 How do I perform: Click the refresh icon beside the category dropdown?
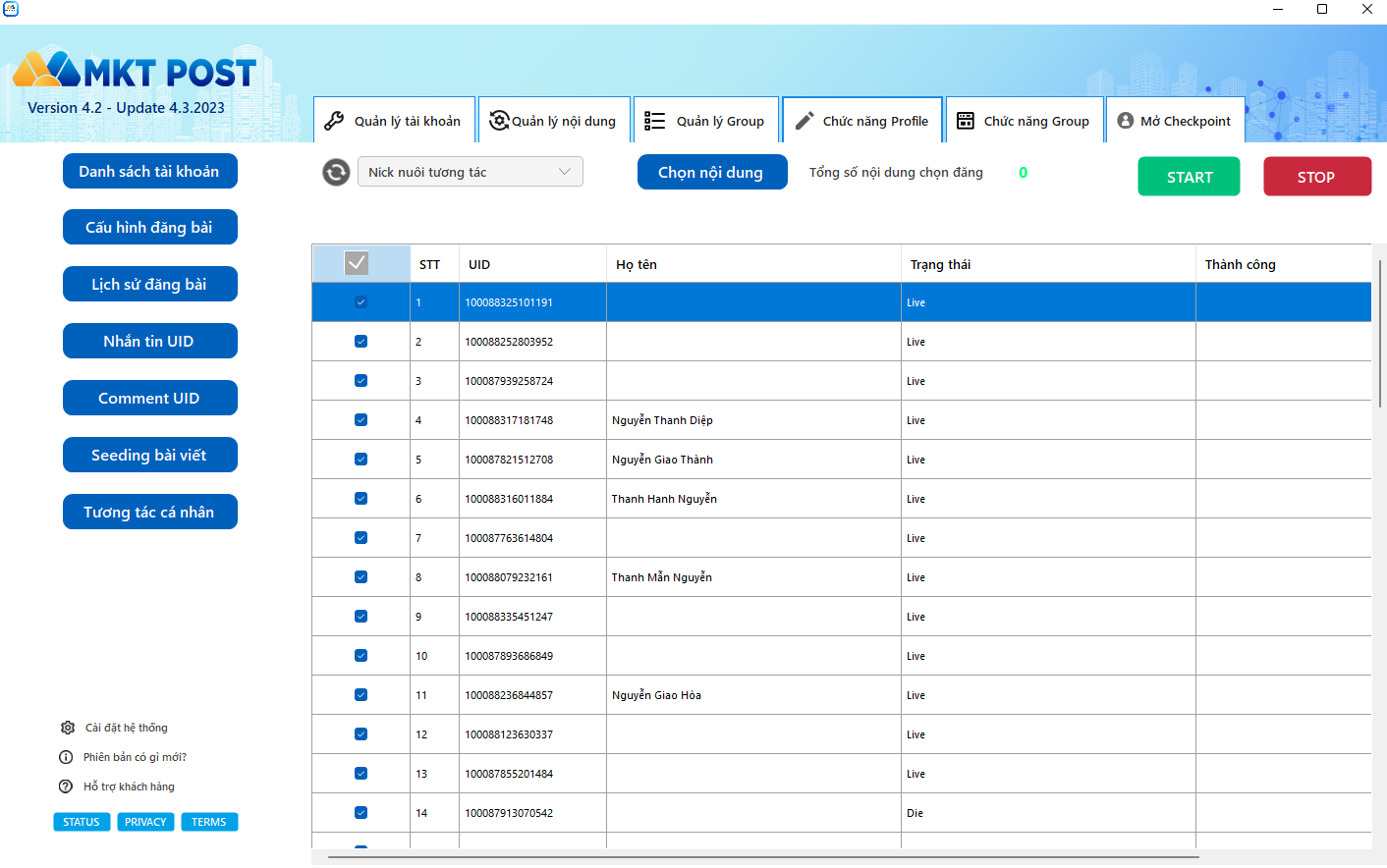pos(336,173)
